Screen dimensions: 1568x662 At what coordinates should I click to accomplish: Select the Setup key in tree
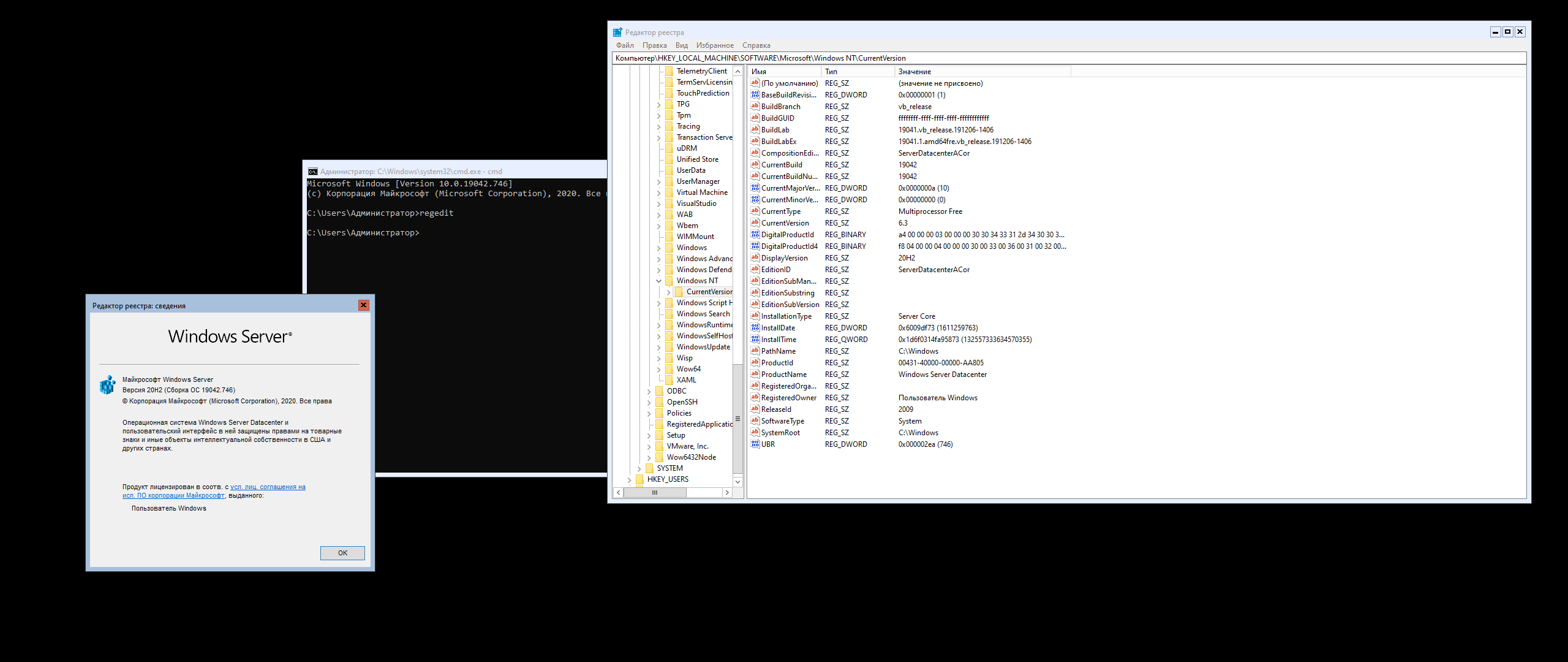click(x=676, y=435)
